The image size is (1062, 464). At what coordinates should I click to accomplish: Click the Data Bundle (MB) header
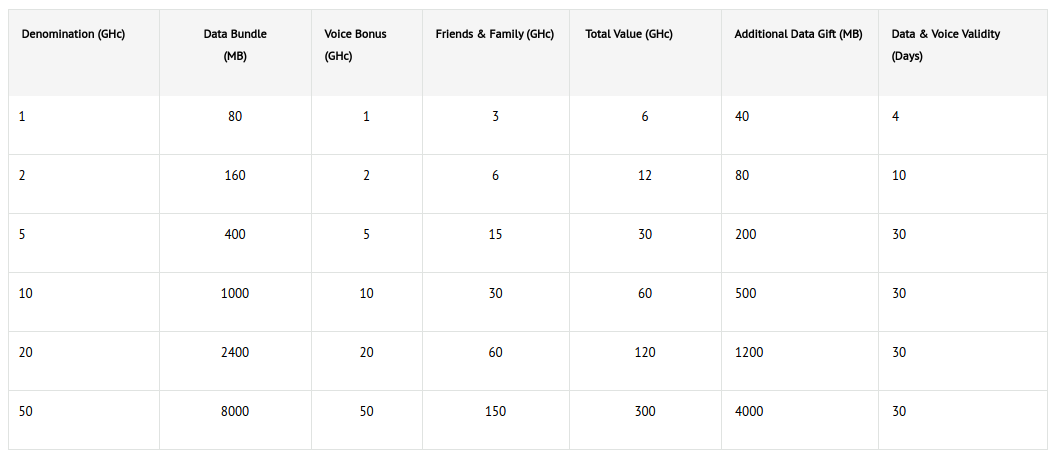pyautogui.click(x=235, y=45)
